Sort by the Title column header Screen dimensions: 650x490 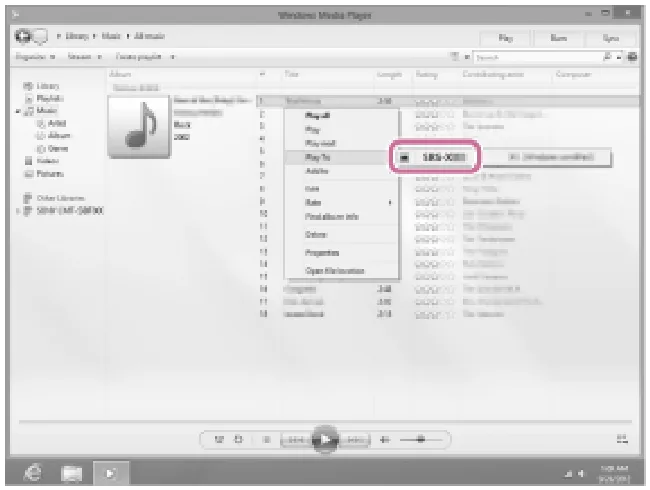(x=291, y=75)
